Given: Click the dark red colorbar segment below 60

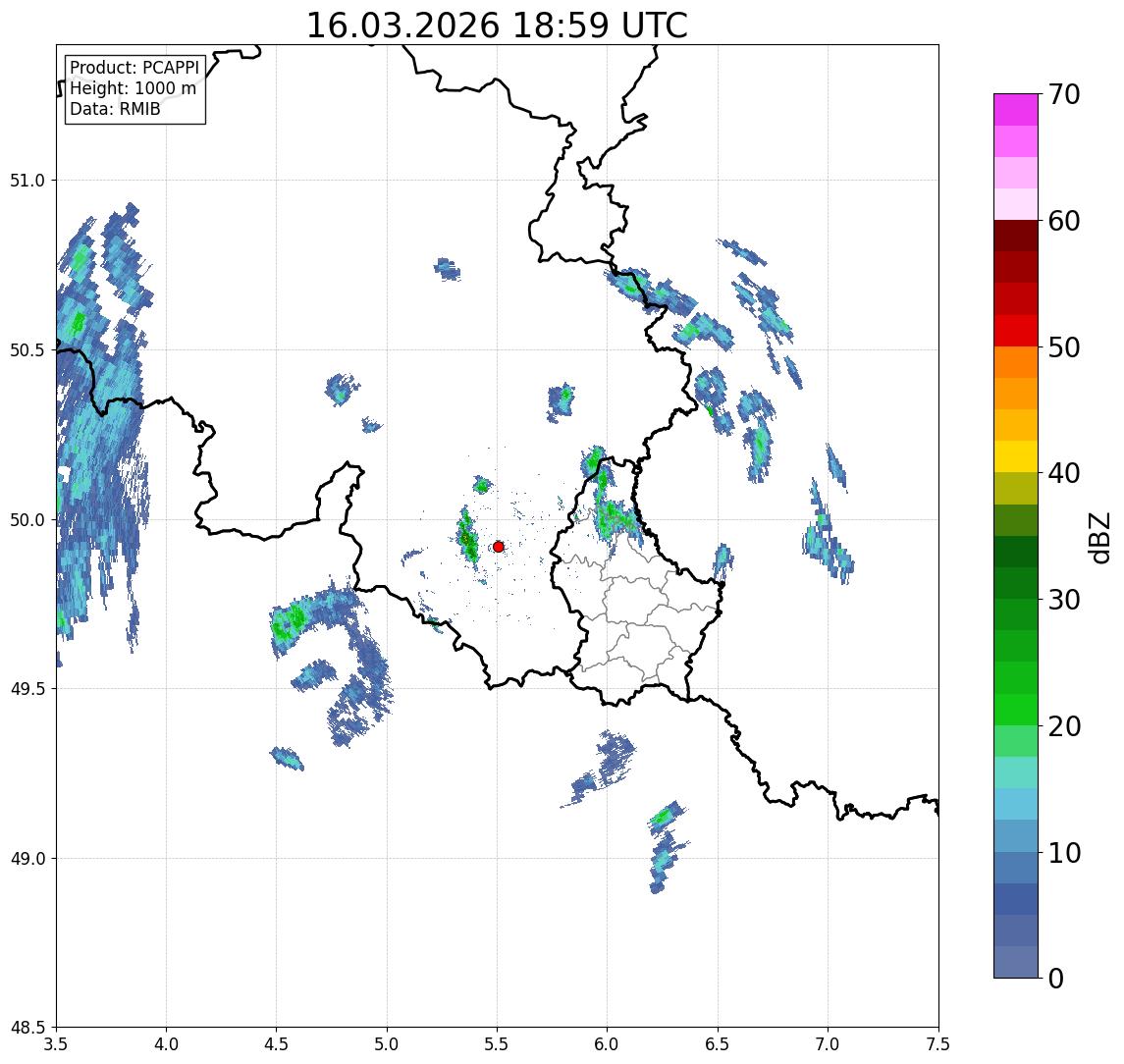Looking at the screenshot, I should tap(1016, 236).
